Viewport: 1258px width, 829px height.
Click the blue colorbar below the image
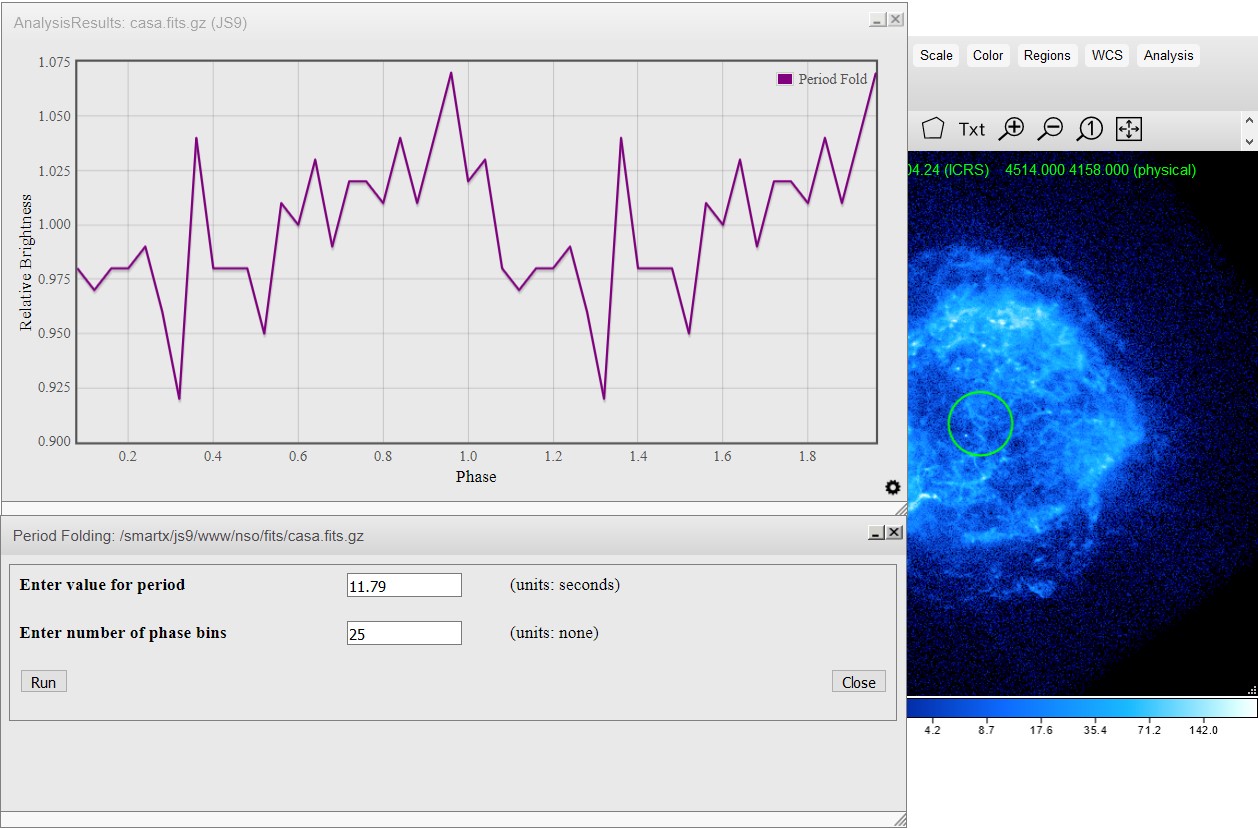pyautogui.click(x=1081, y=708)
